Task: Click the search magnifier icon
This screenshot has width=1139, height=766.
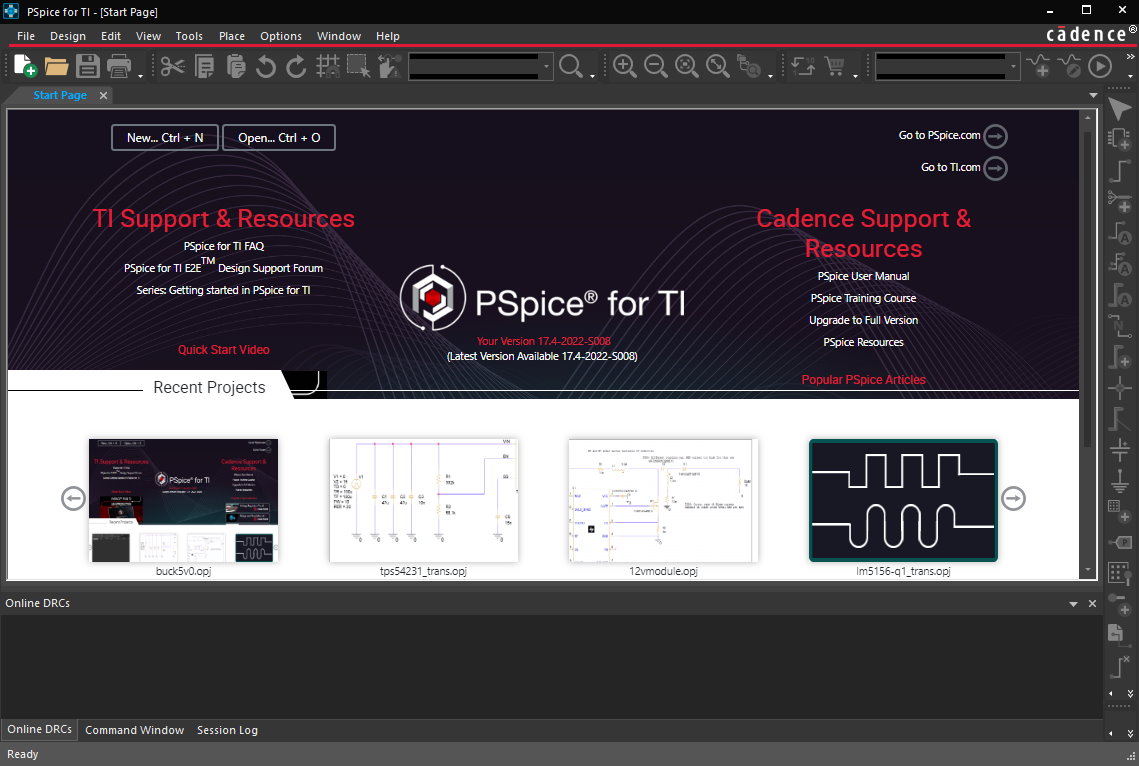Action: tap(571, 67)
